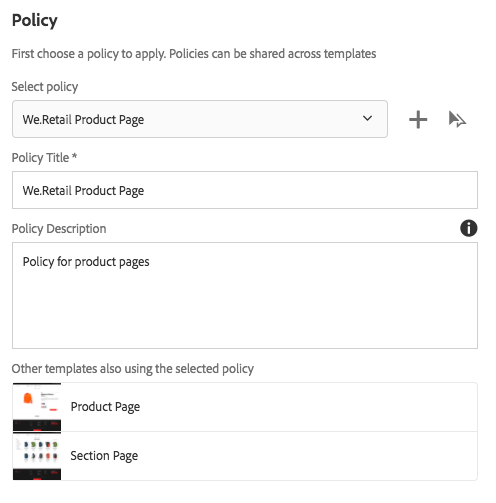
Task: Click 'Other templates also using' label
Action: click(x=133, y=369)
